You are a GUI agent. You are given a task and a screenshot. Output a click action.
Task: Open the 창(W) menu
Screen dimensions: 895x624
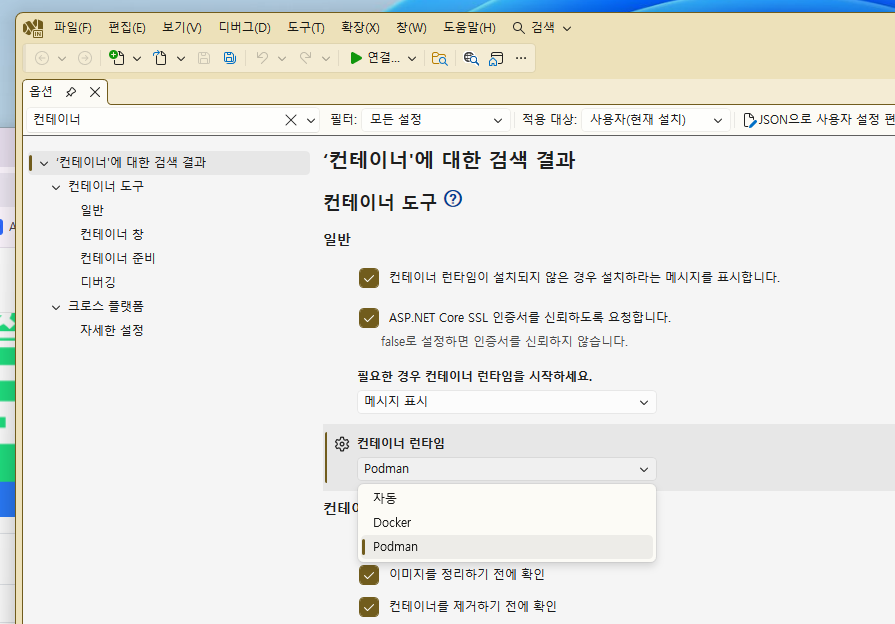point(411,28)
